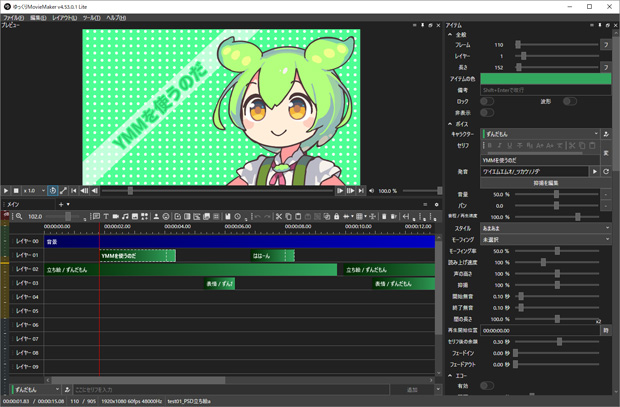Enable the echo 有効 switch

[x=487, y=385]
